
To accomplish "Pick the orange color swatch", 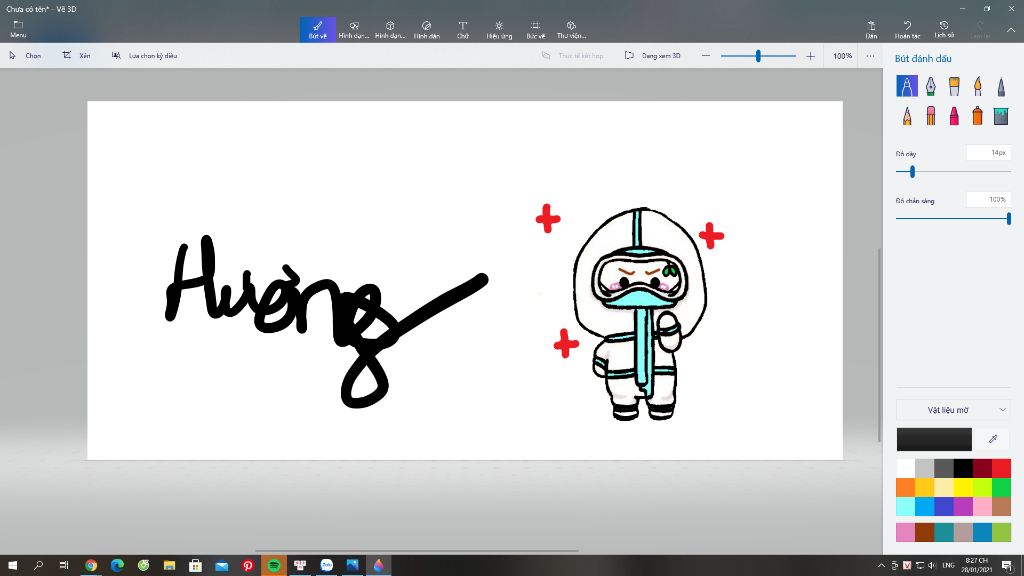I will click(x=905, y=487).
